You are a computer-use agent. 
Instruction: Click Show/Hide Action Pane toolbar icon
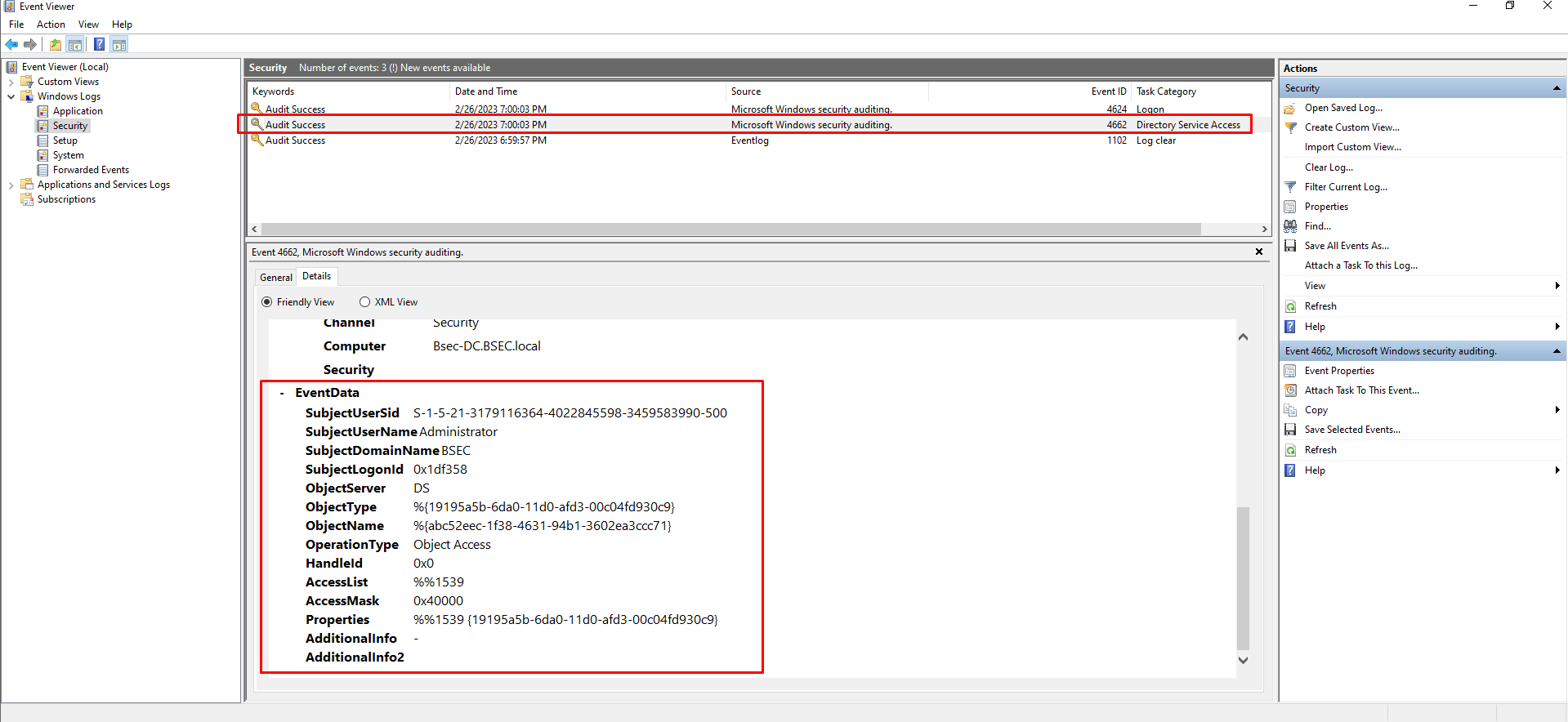click(119, 44)
